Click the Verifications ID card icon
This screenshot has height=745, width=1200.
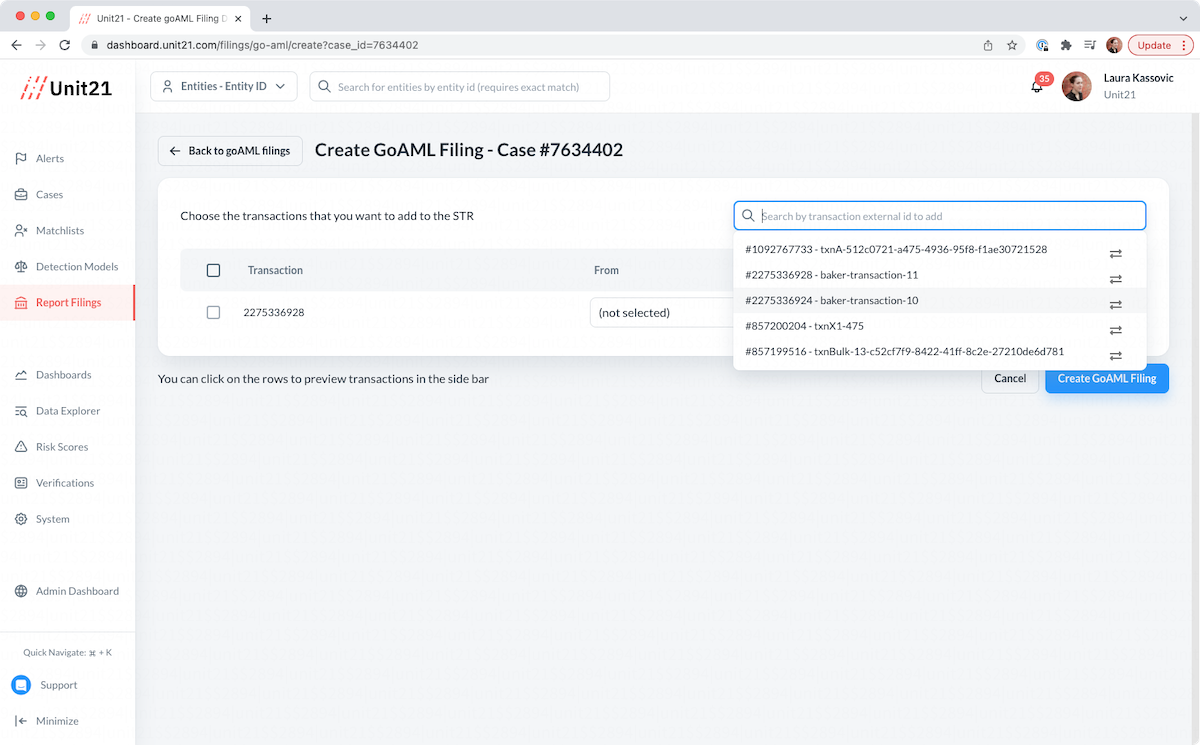21,483
